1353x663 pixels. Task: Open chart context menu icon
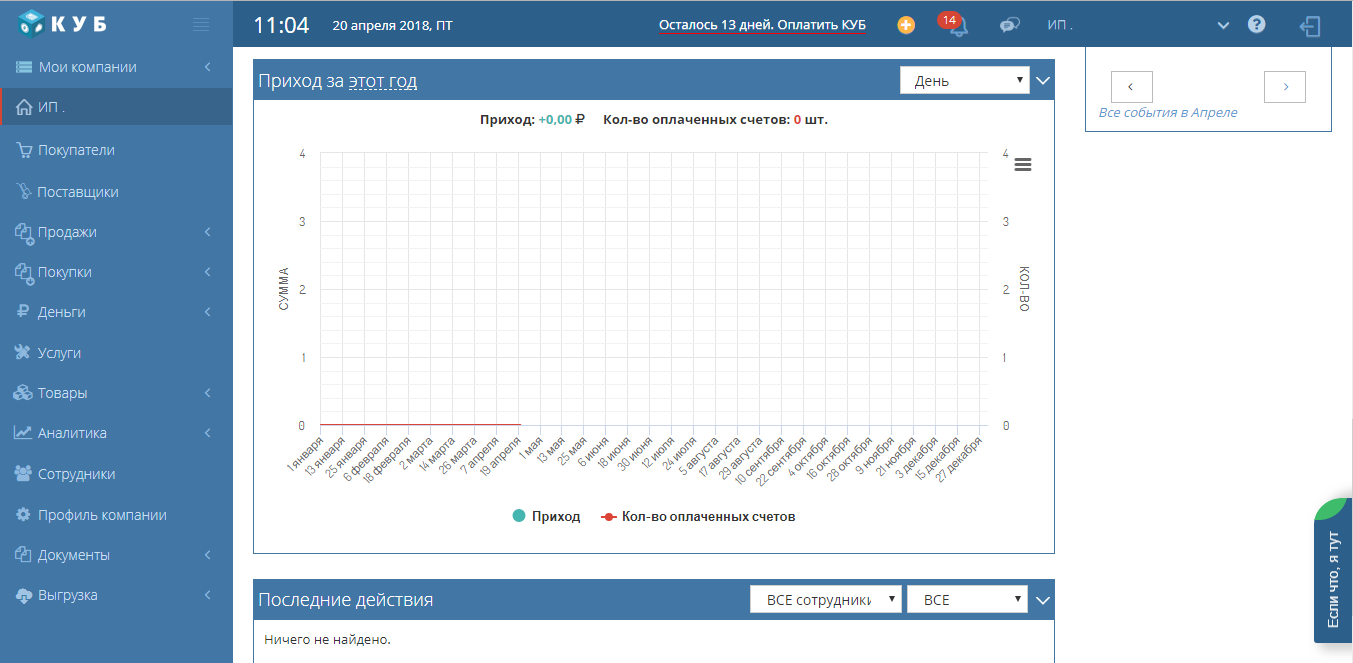coord(1022,165)
